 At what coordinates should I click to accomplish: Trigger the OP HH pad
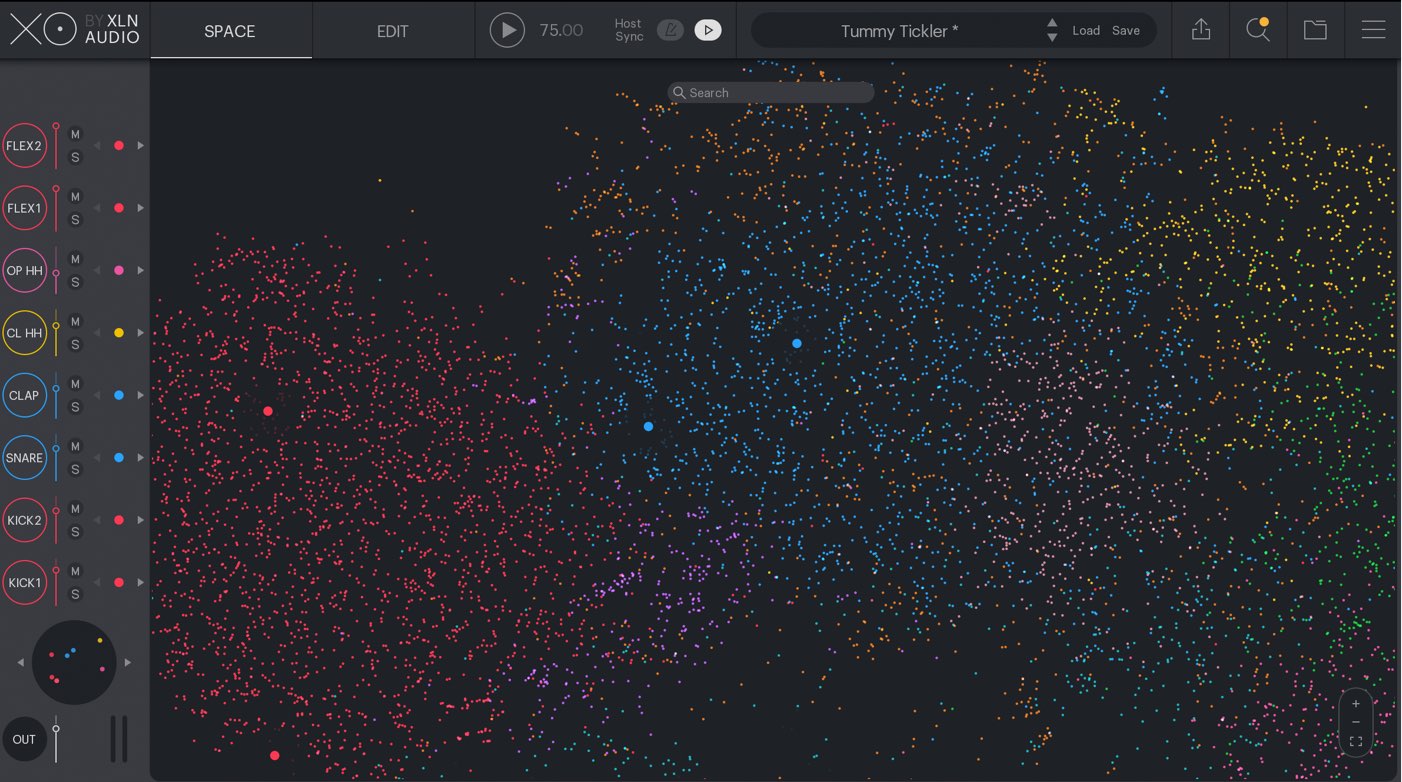pos(24,271)
